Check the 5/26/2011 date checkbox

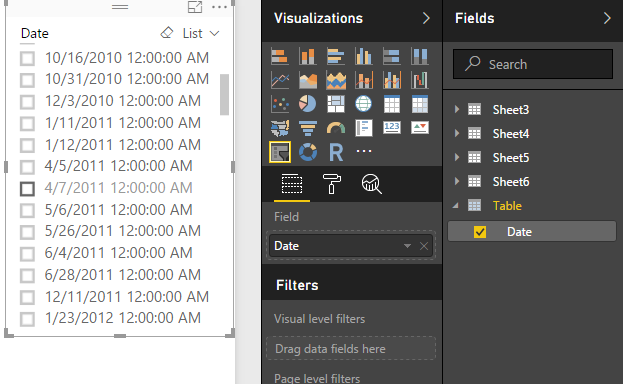(27, 232)
